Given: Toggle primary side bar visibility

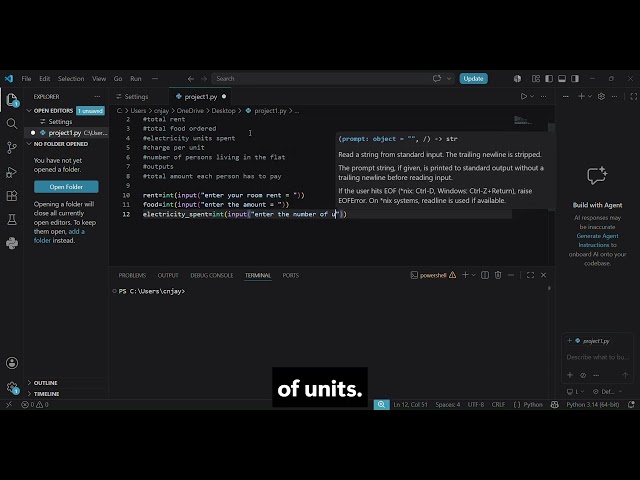Looking at the screenshot, I should click(x=549, y=78).
